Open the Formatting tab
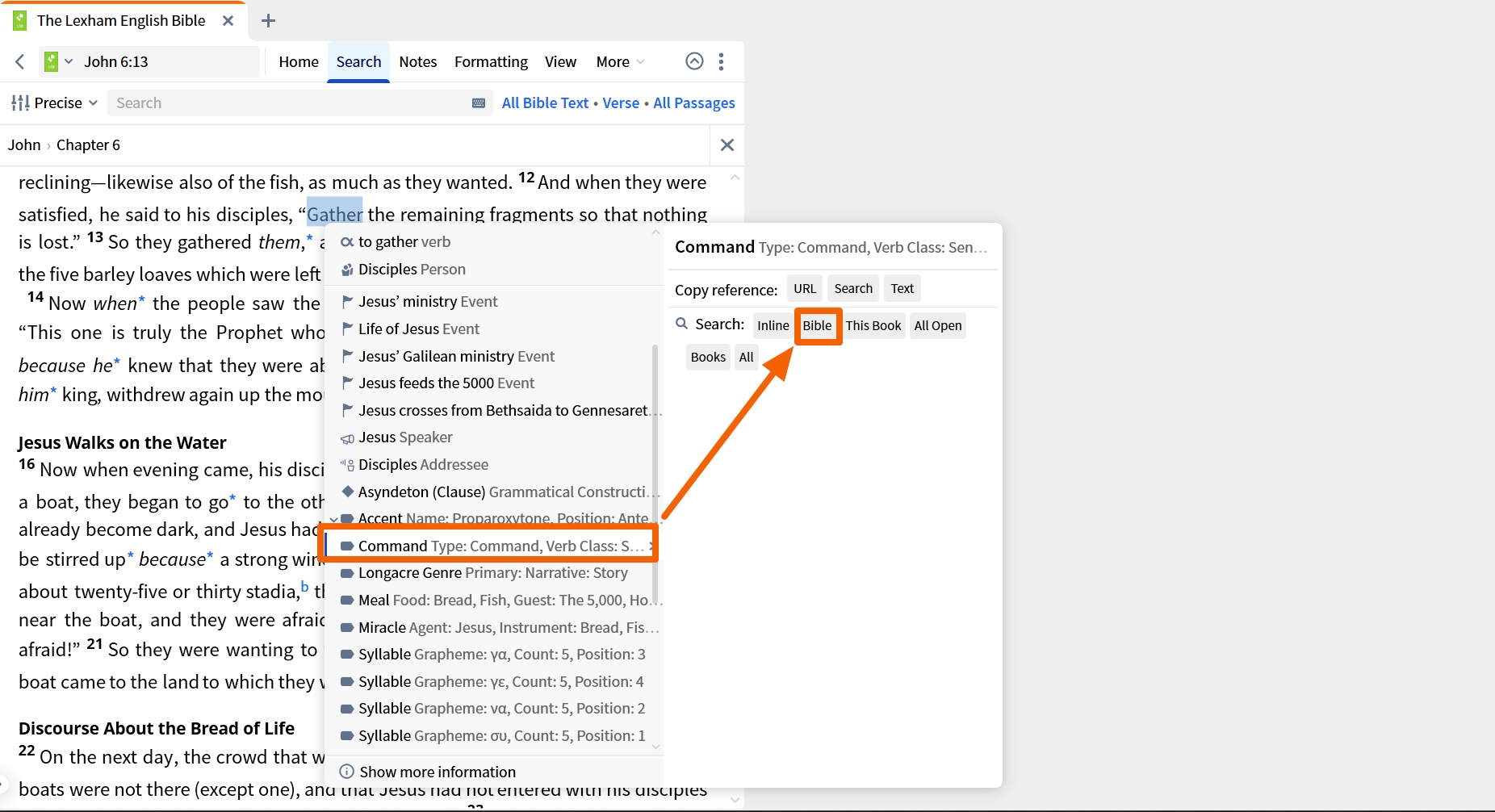 point(491,62)
